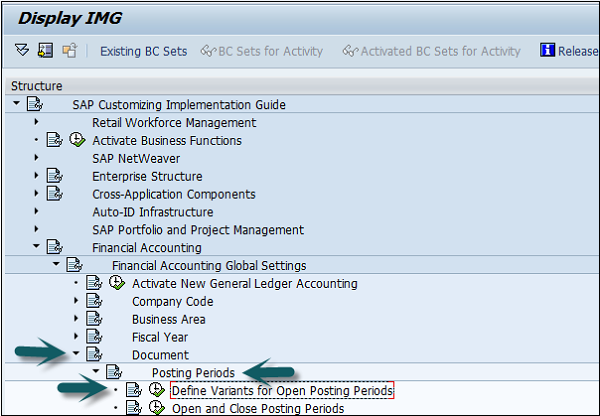Click the Expand All toolbar icon

tap(22, 51)
